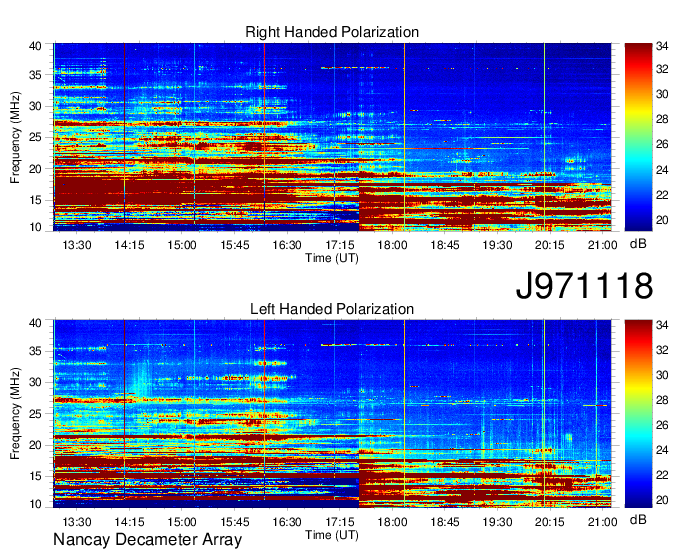Click 40 MHz label on top frequency axis
The height and width of the screenshot is (552, 680).
click(x=36, y=46)
